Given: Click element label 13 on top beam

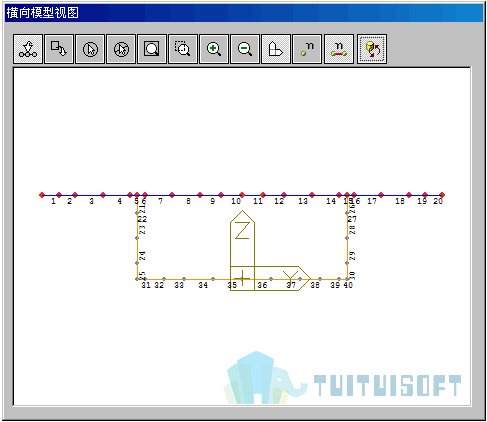Looking at the screenshot, I should pyautogui.click(x=303, y=201).
